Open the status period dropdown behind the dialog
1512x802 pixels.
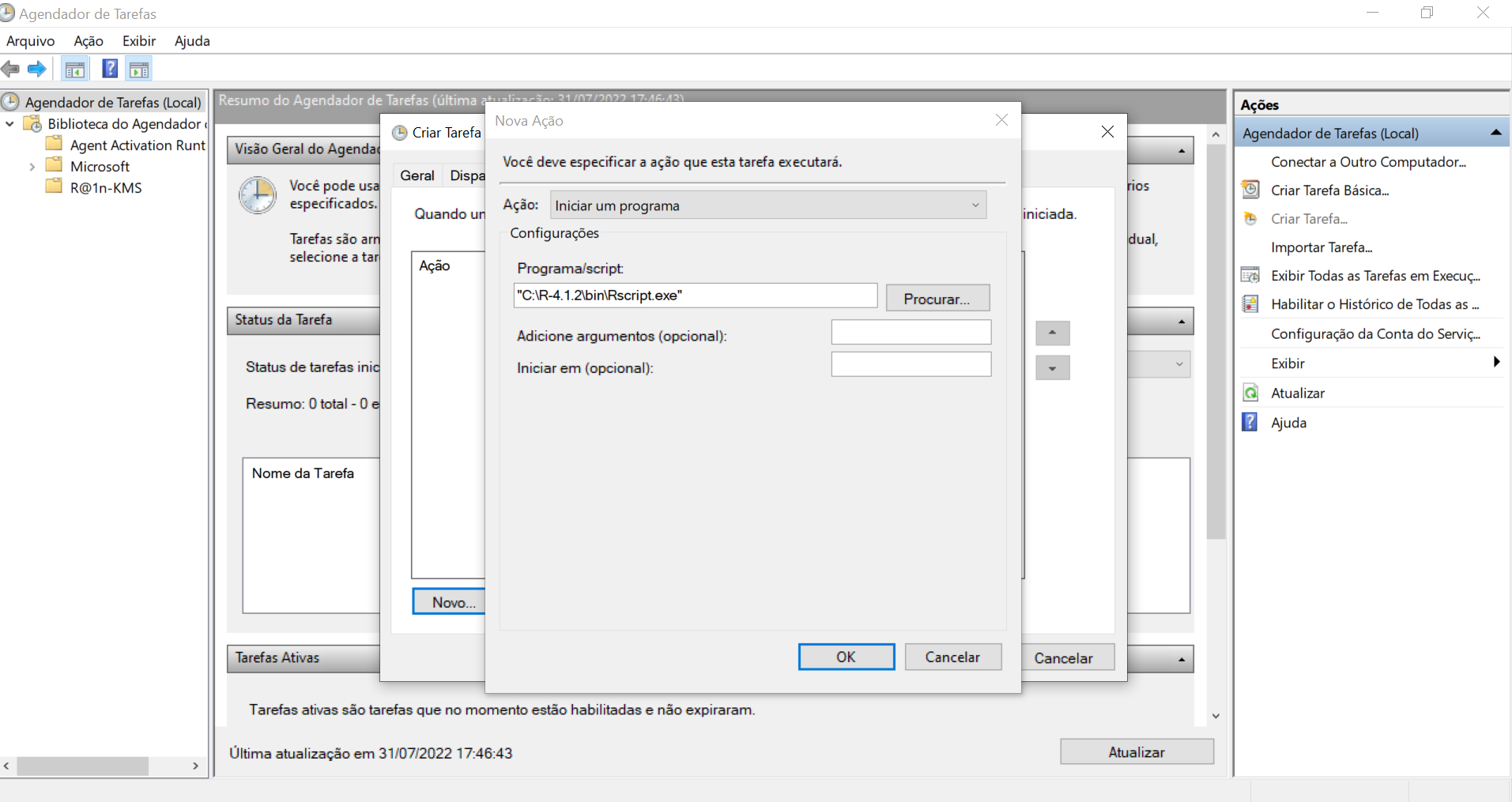click(x=1159, y=364)
